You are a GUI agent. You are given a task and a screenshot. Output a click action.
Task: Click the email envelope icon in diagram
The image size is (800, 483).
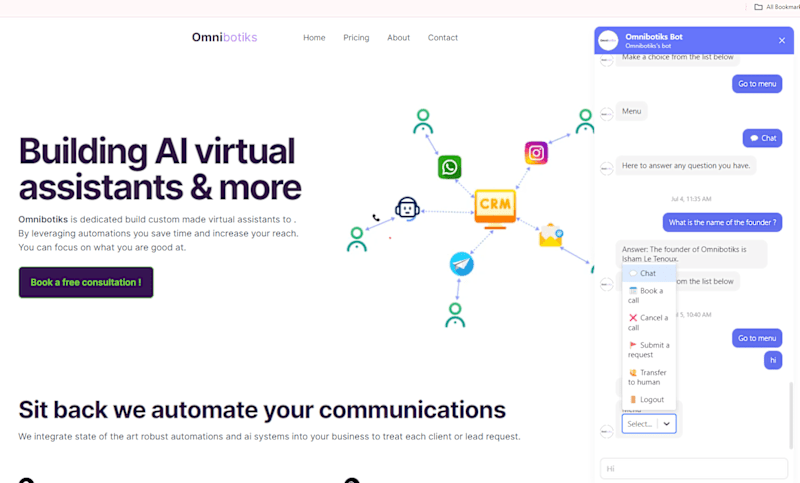(x=551, y=235)
